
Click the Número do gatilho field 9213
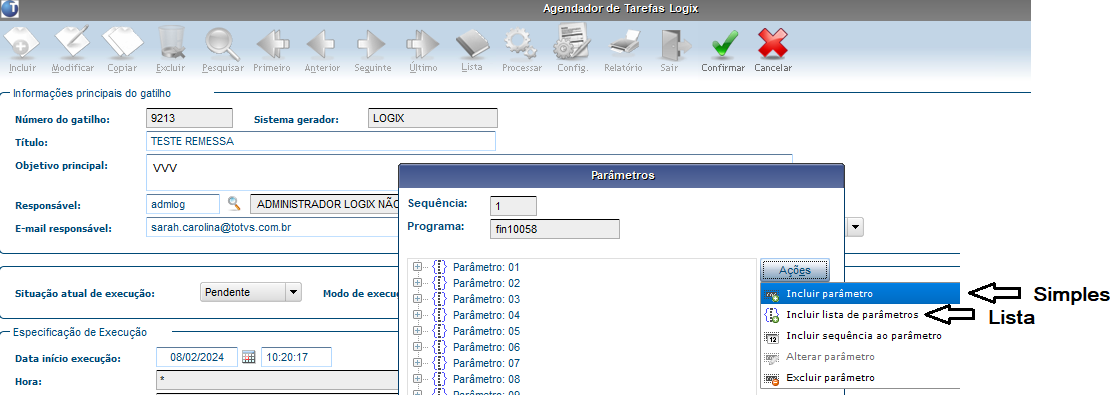tap(189, 118)
